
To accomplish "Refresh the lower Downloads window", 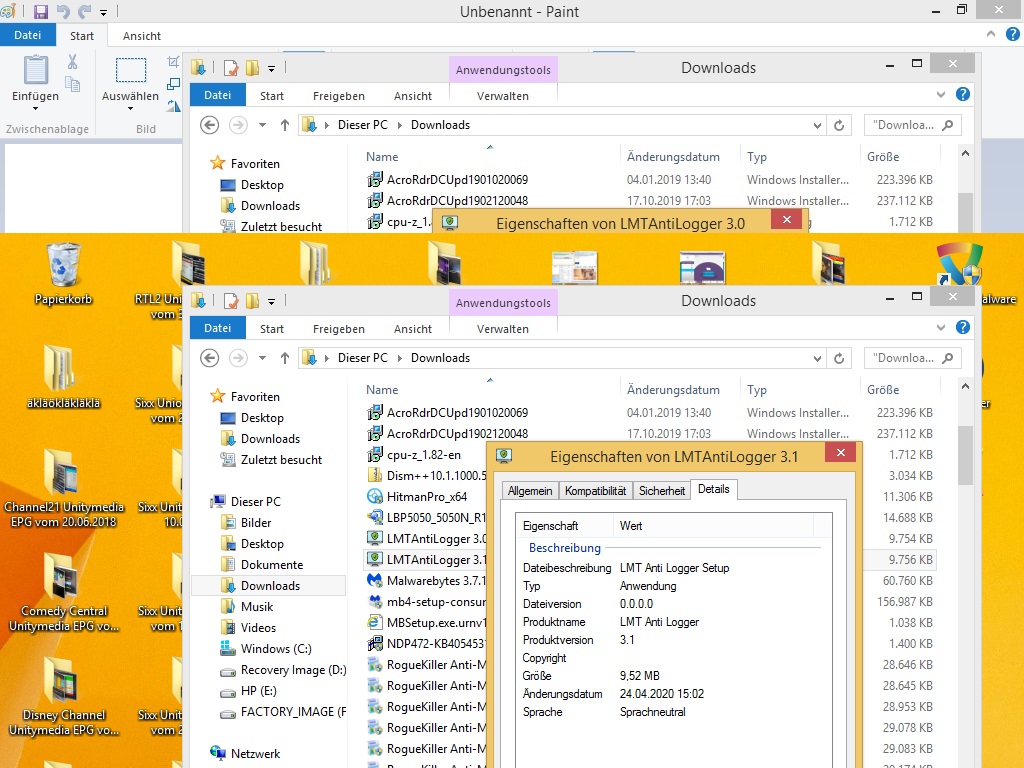I will point(839,358).
